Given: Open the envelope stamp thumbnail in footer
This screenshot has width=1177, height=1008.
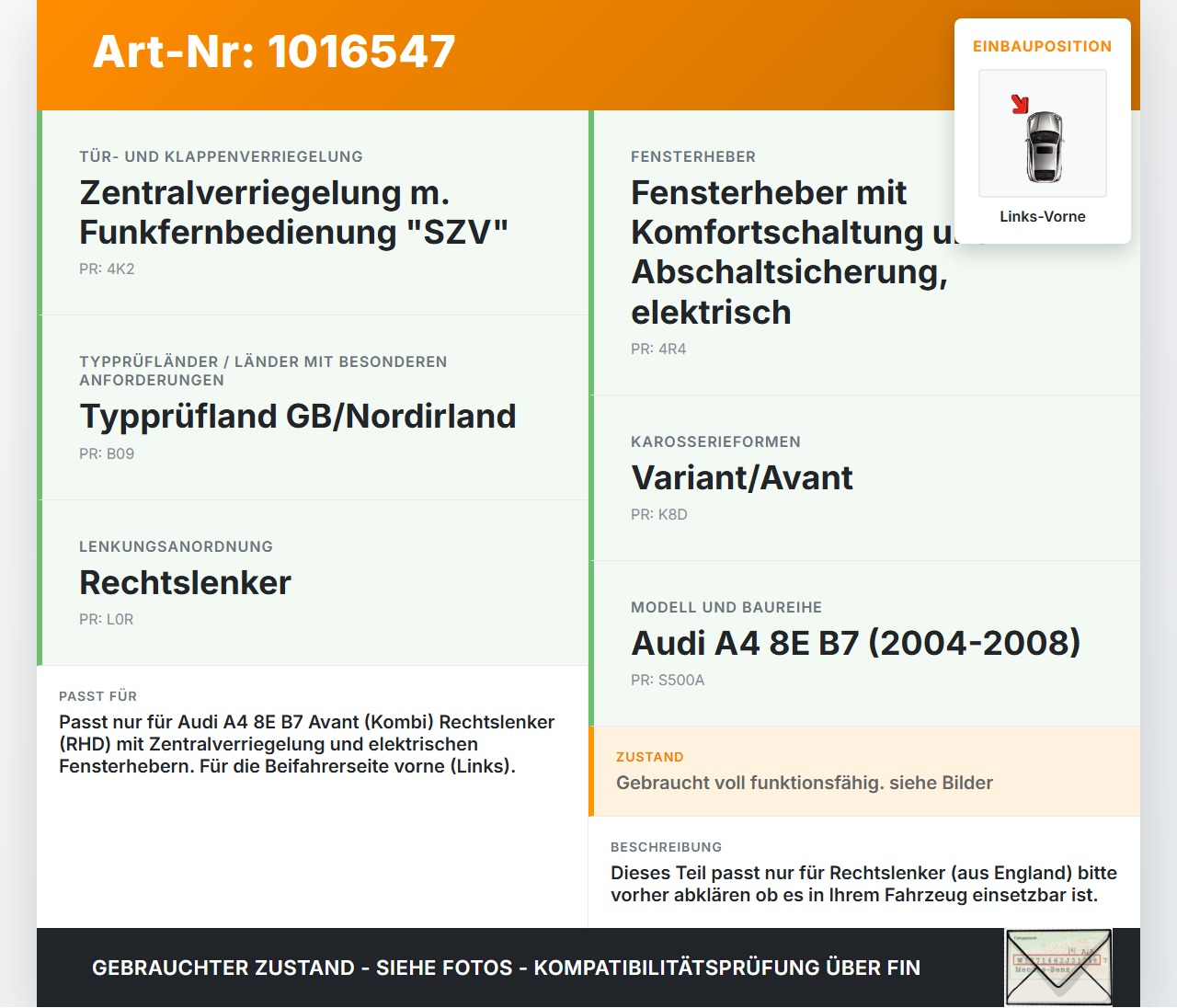Looking at the screenshot, I should tap(1059, 968).
